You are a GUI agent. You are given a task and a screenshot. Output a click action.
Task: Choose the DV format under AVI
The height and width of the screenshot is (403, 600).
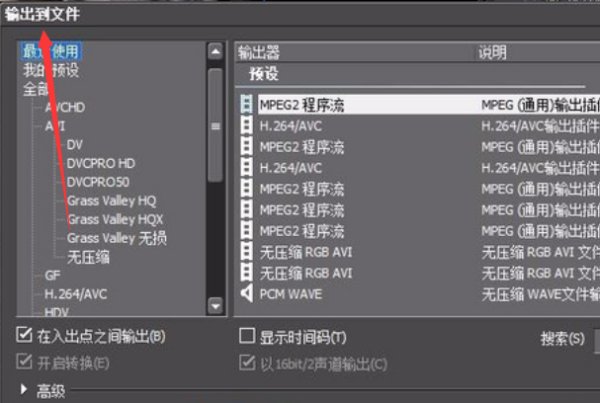click(75, 145)
